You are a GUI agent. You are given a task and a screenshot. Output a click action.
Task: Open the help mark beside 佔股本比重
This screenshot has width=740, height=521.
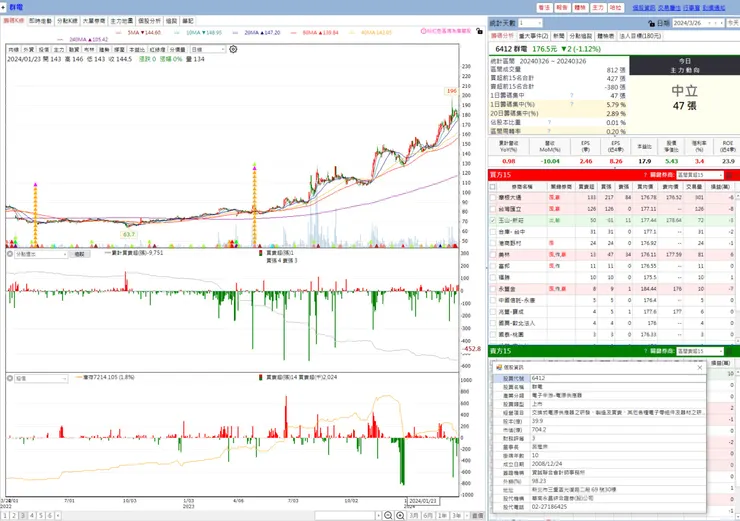[x=549, y=122]
